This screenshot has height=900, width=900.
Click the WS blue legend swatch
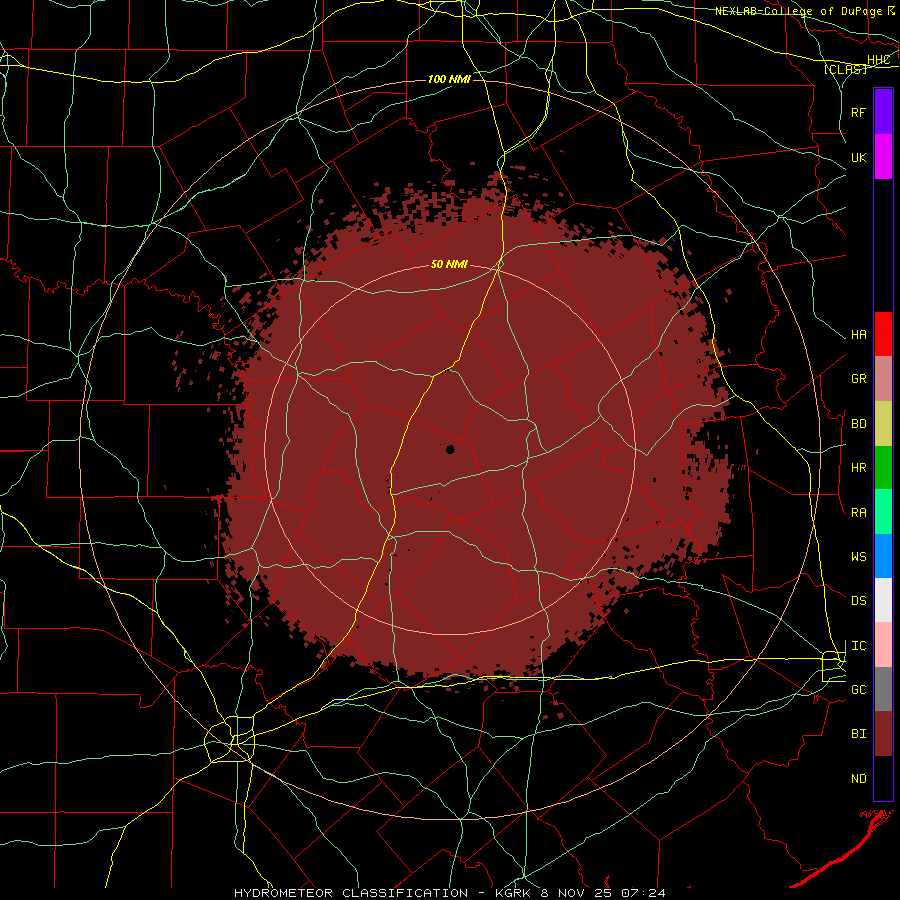(x=883, y=556)
